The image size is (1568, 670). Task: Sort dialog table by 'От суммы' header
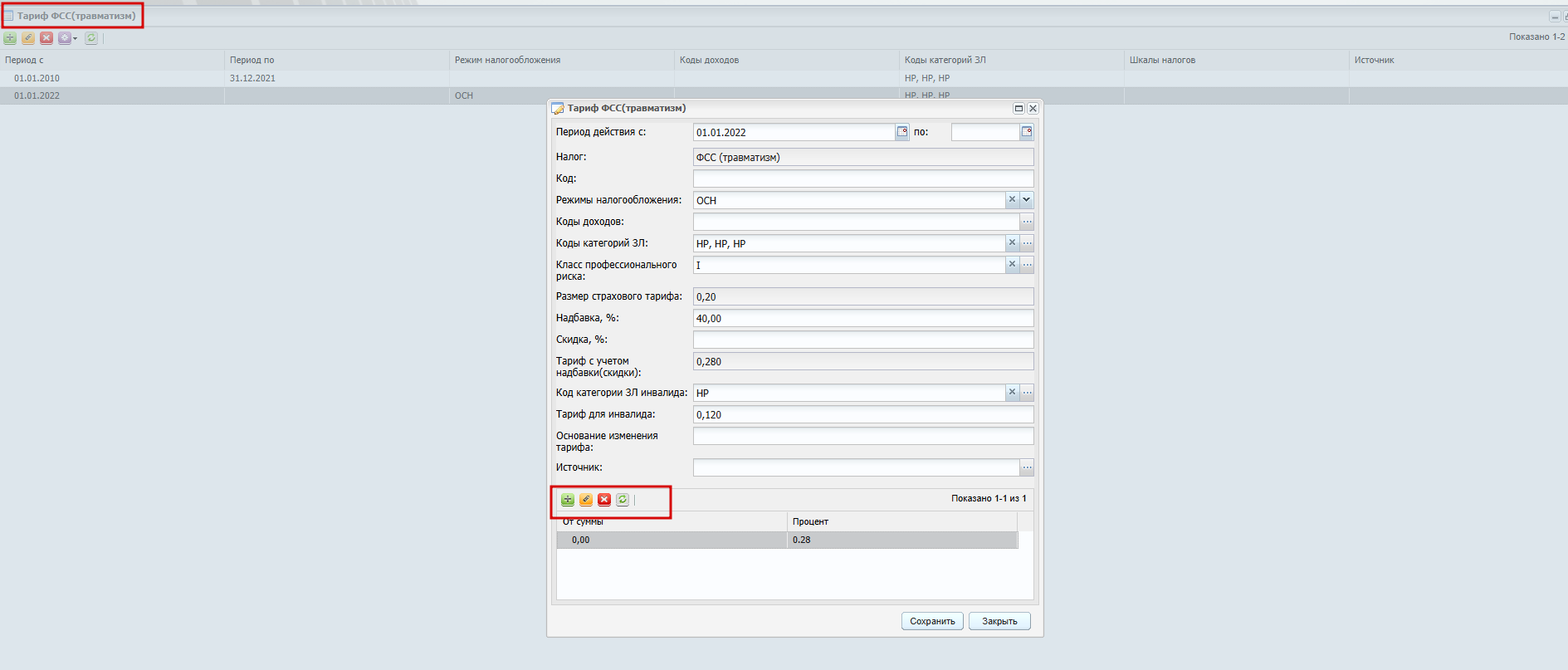[x=672, y=521]
